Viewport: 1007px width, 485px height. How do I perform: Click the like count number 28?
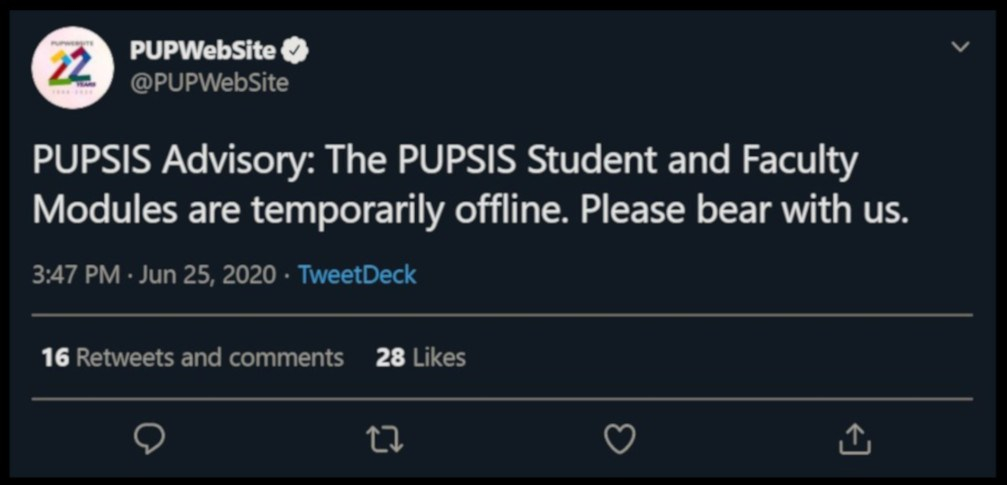[390, 357]
